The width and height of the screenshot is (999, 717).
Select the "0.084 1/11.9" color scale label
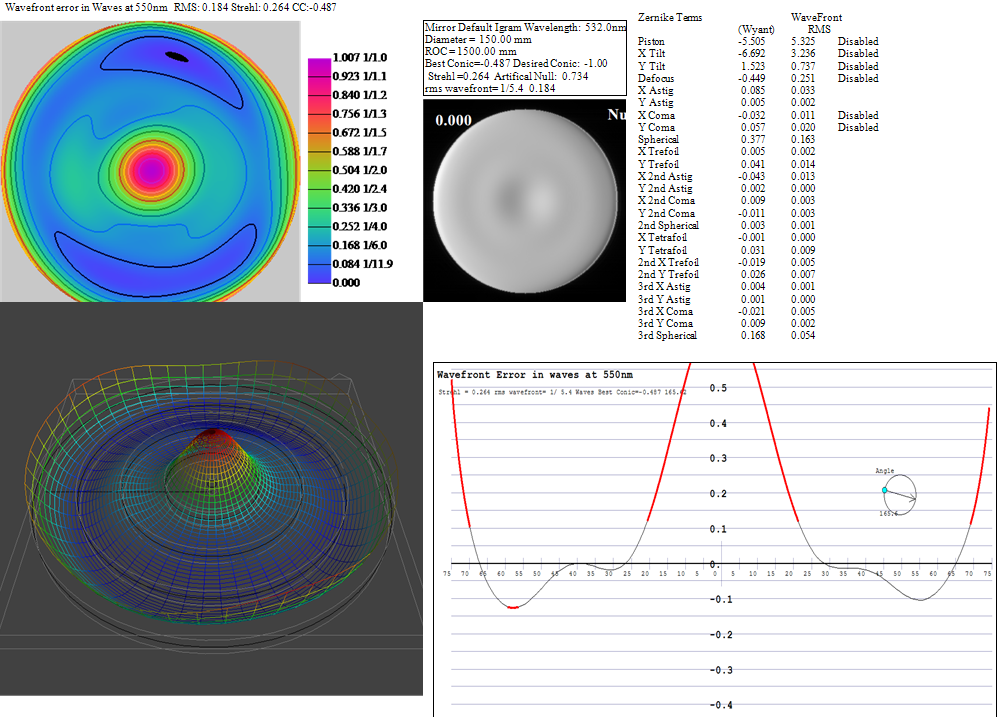click(x=363, y=264)
